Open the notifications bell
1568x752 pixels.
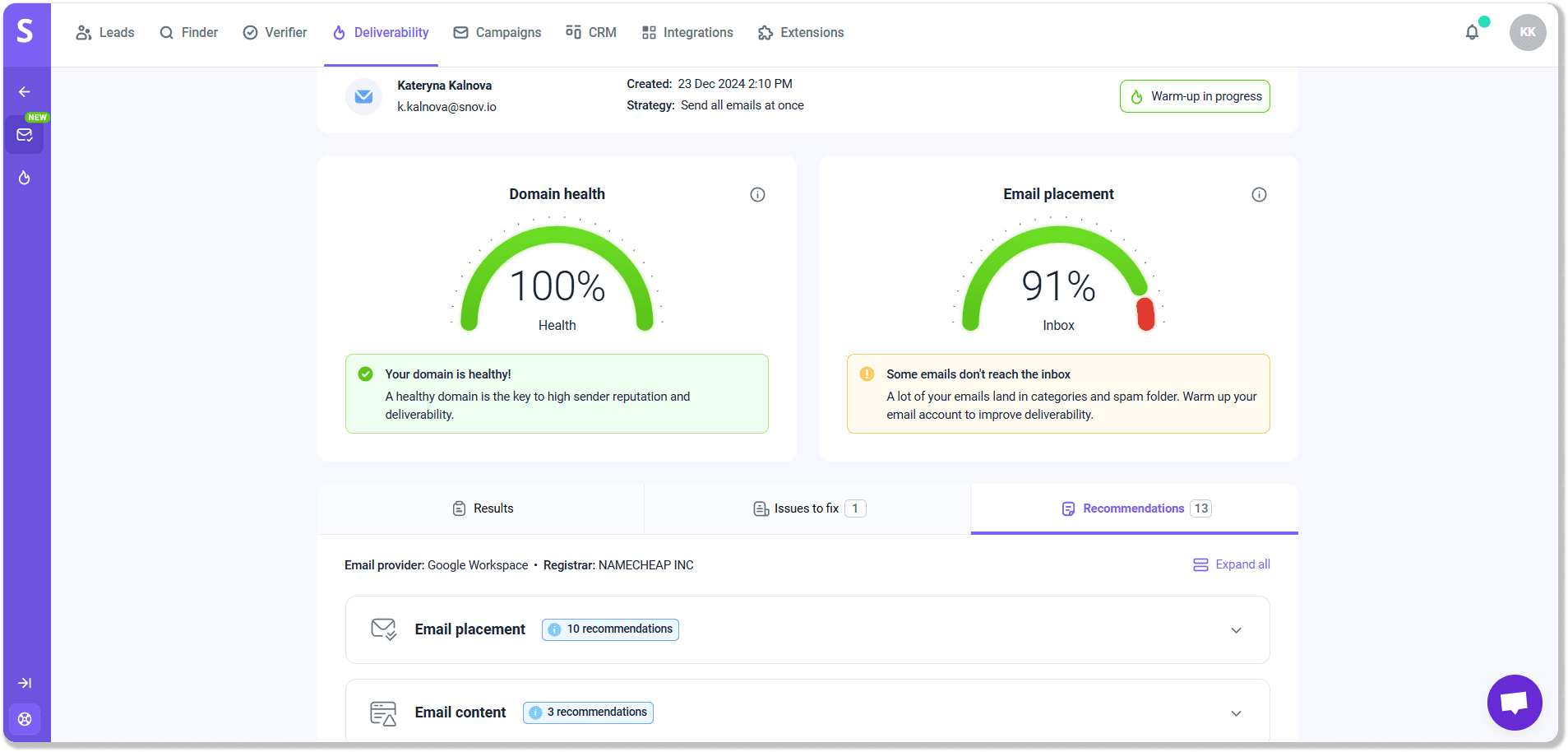point(1472,33)
